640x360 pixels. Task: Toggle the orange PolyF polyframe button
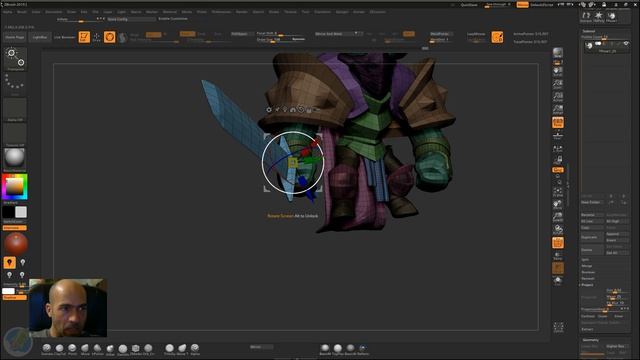coord(558,243)
